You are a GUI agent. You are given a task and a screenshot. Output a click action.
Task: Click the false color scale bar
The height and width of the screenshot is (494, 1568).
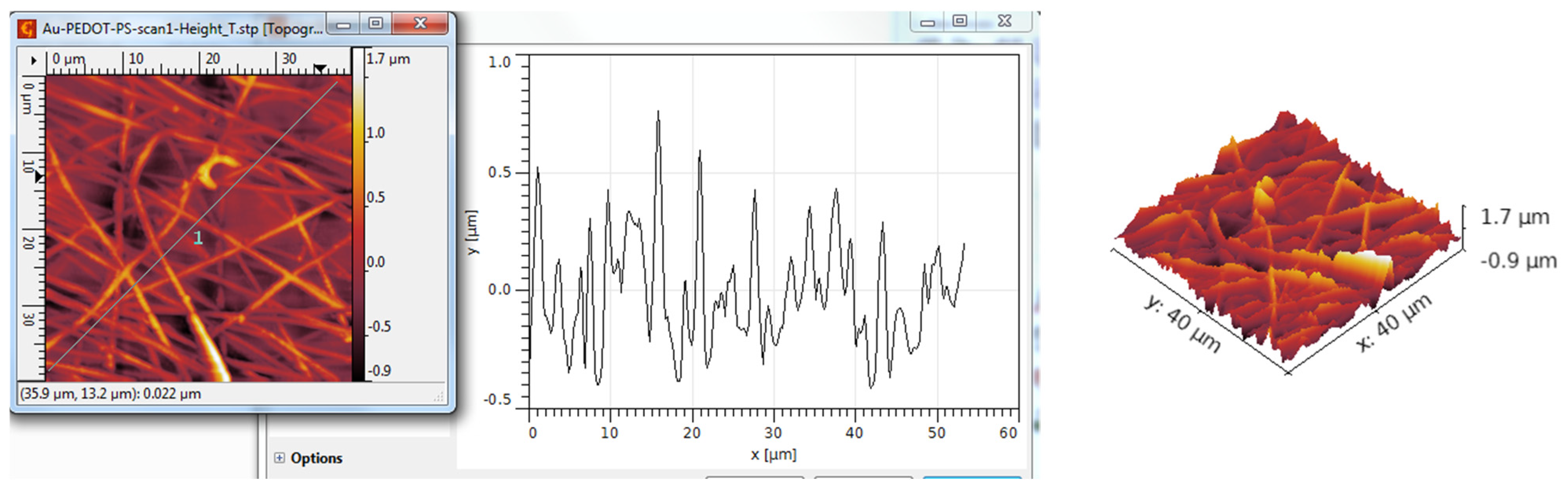point(358,213)
